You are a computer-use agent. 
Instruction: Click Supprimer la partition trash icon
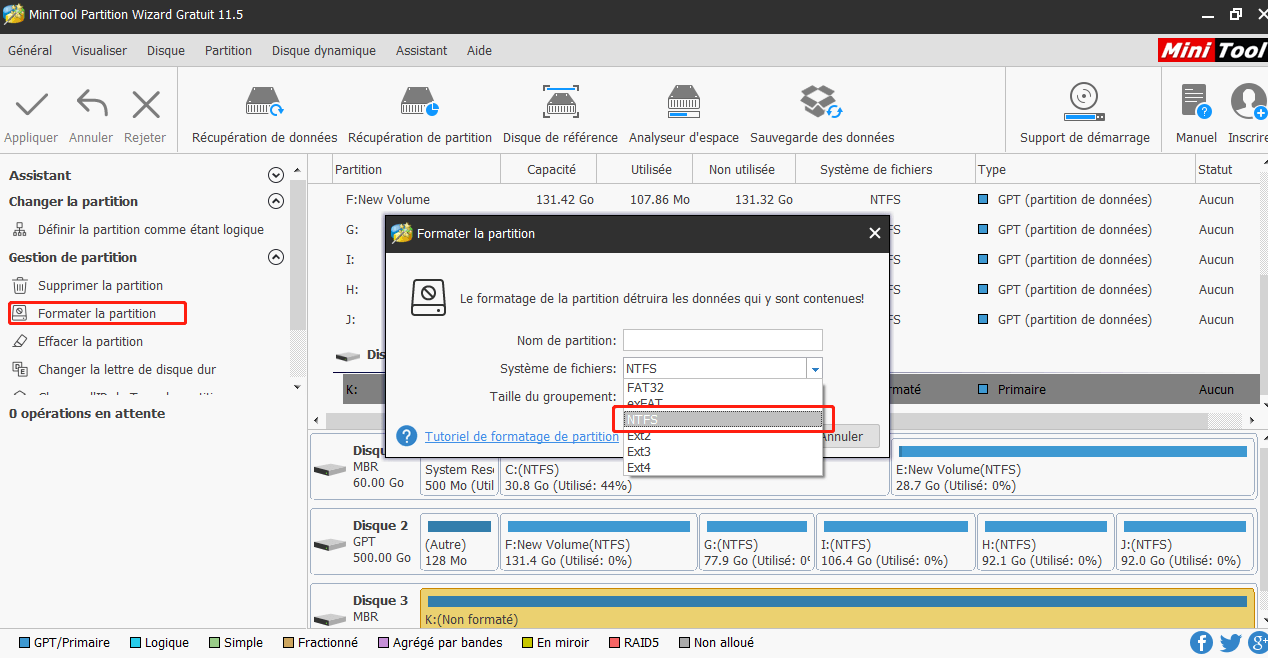20,286
